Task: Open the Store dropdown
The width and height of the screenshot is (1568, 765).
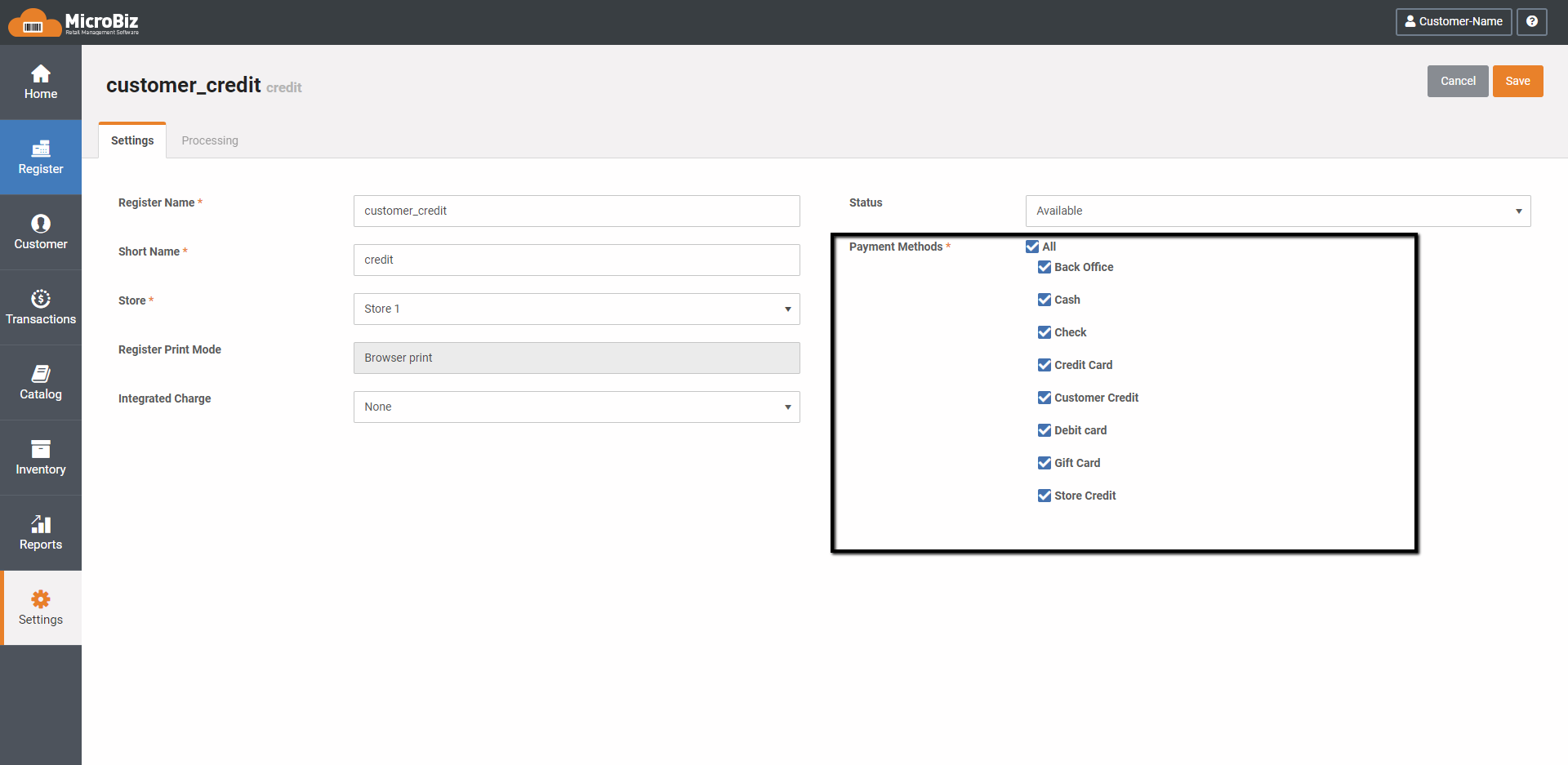Action: pyautogui.click(x=577, y=309)
